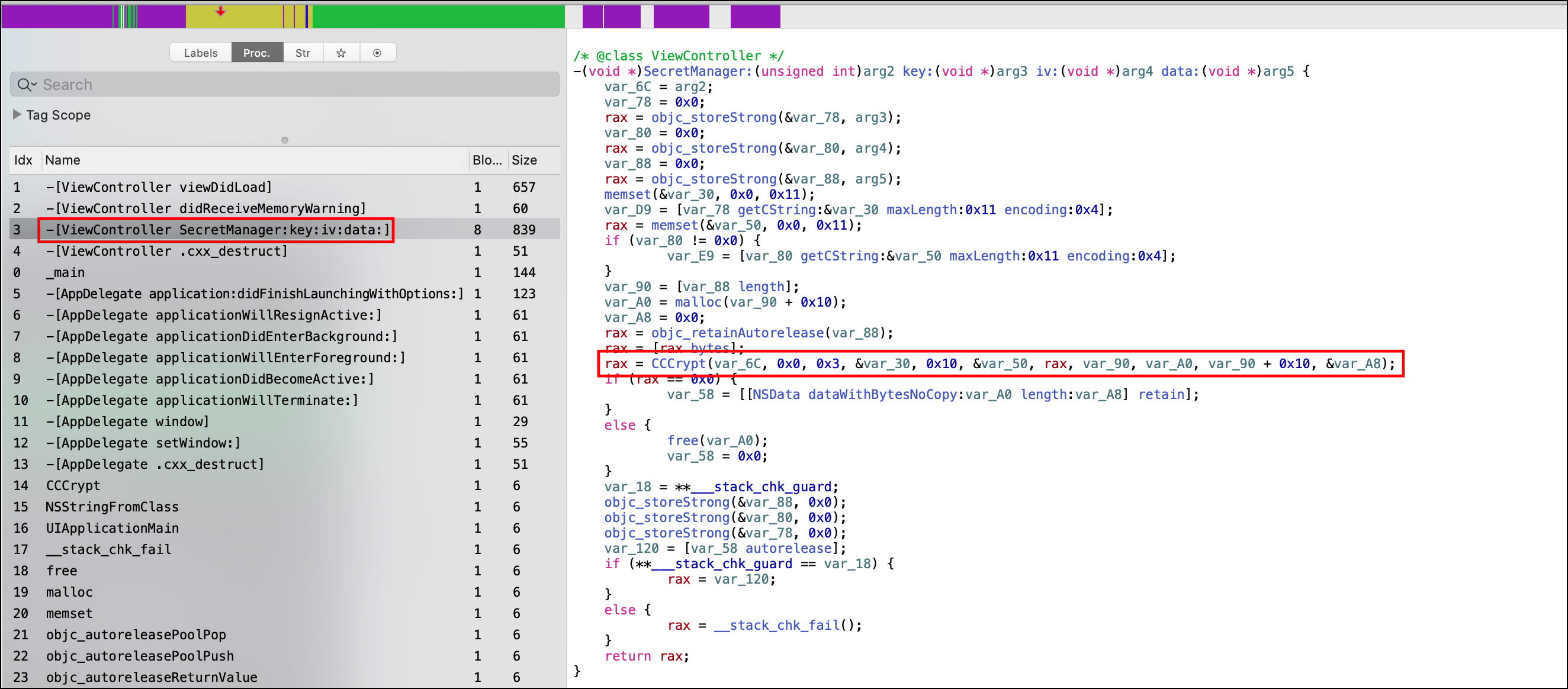Switch to the Labels tab
Image resolution: width=1568 pixels, height=689 pixels.
(x=200, y=53)
